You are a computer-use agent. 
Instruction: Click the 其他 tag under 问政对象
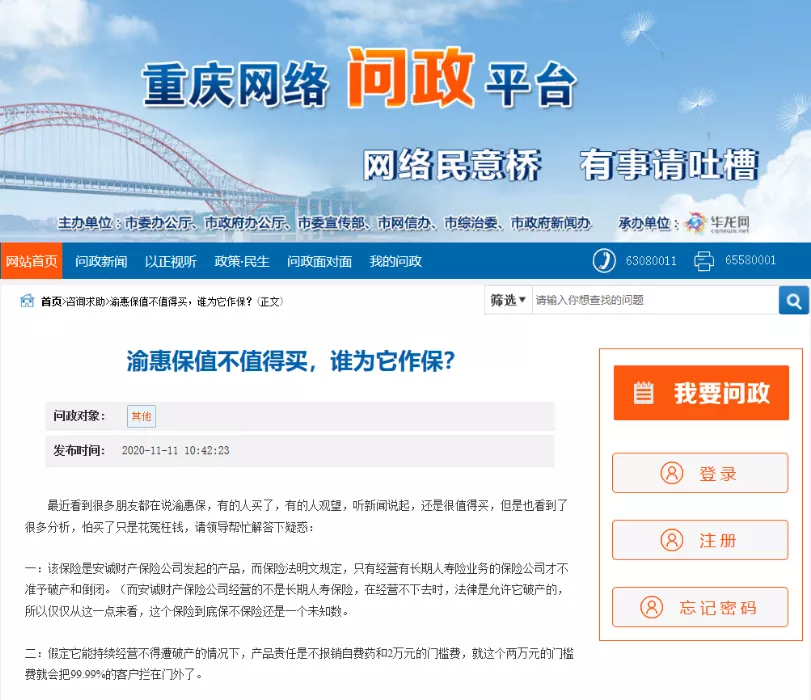click(141, 416)
